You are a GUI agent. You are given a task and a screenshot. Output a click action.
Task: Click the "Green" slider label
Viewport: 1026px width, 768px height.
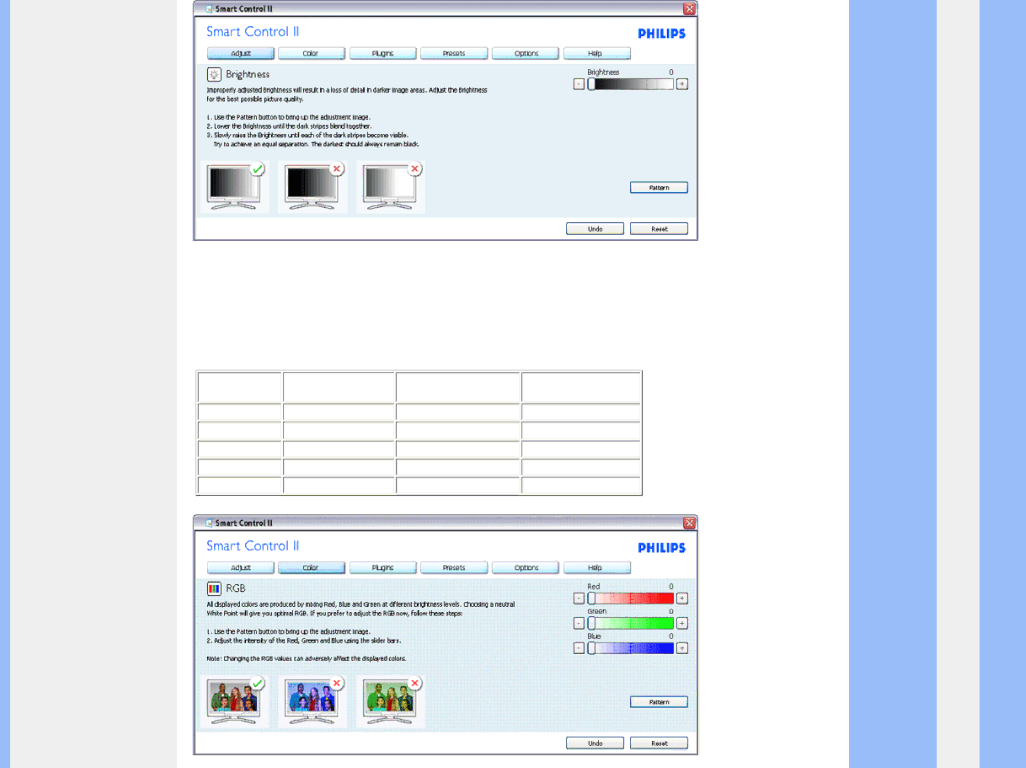597,611
